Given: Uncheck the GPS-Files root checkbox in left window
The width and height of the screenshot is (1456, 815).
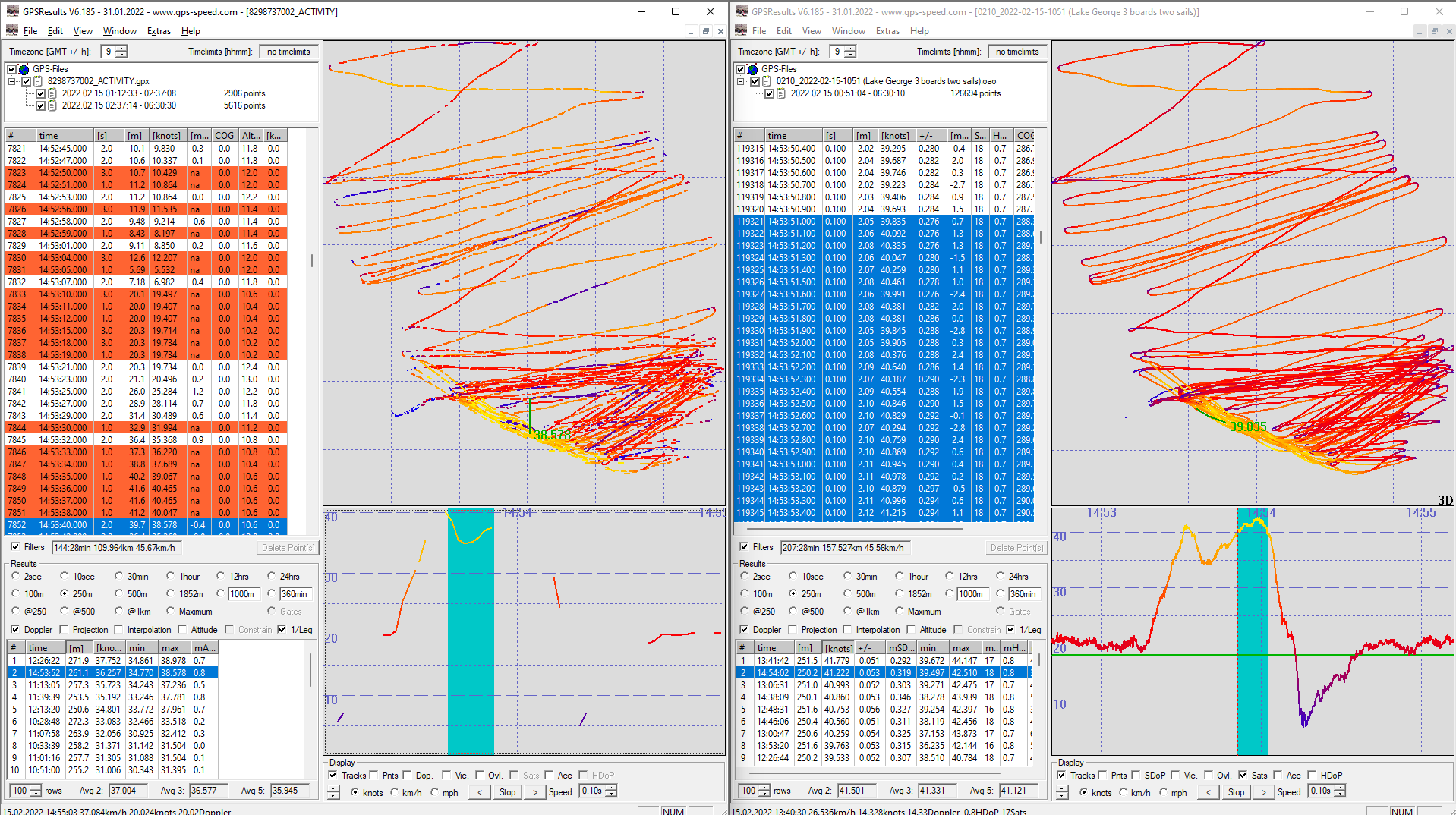Looking at the screenshot, I should click(11, 69).
